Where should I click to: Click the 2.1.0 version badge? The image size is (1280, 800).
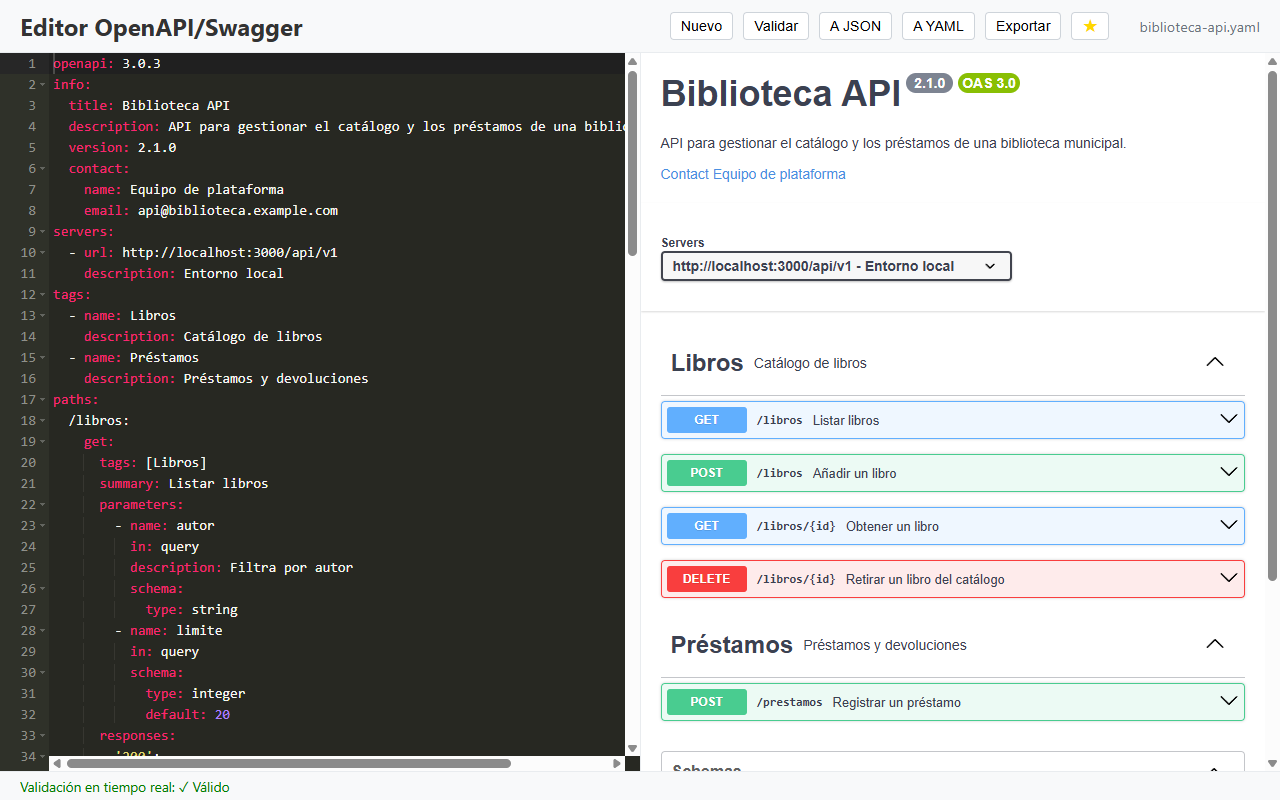point(929,83)
